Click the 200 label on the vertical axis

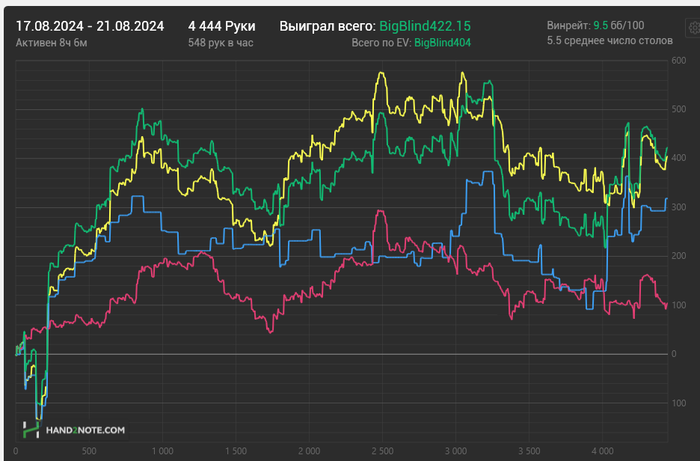[x=679, y=256]
